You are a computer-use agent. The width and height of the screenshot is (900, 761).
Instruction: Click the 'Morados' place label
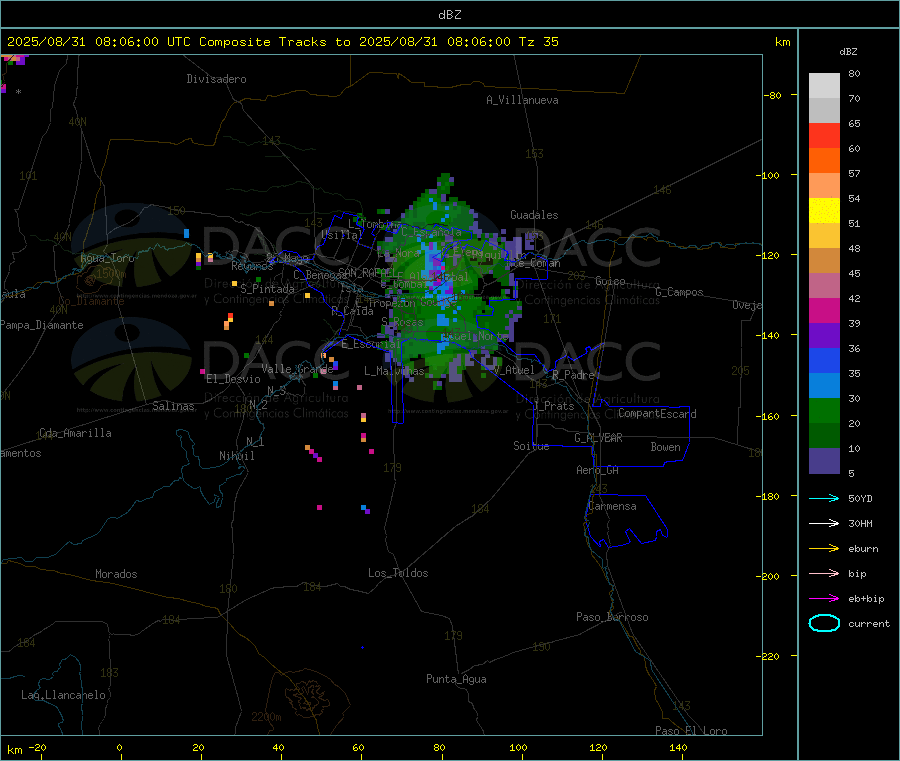coord(117,574)
